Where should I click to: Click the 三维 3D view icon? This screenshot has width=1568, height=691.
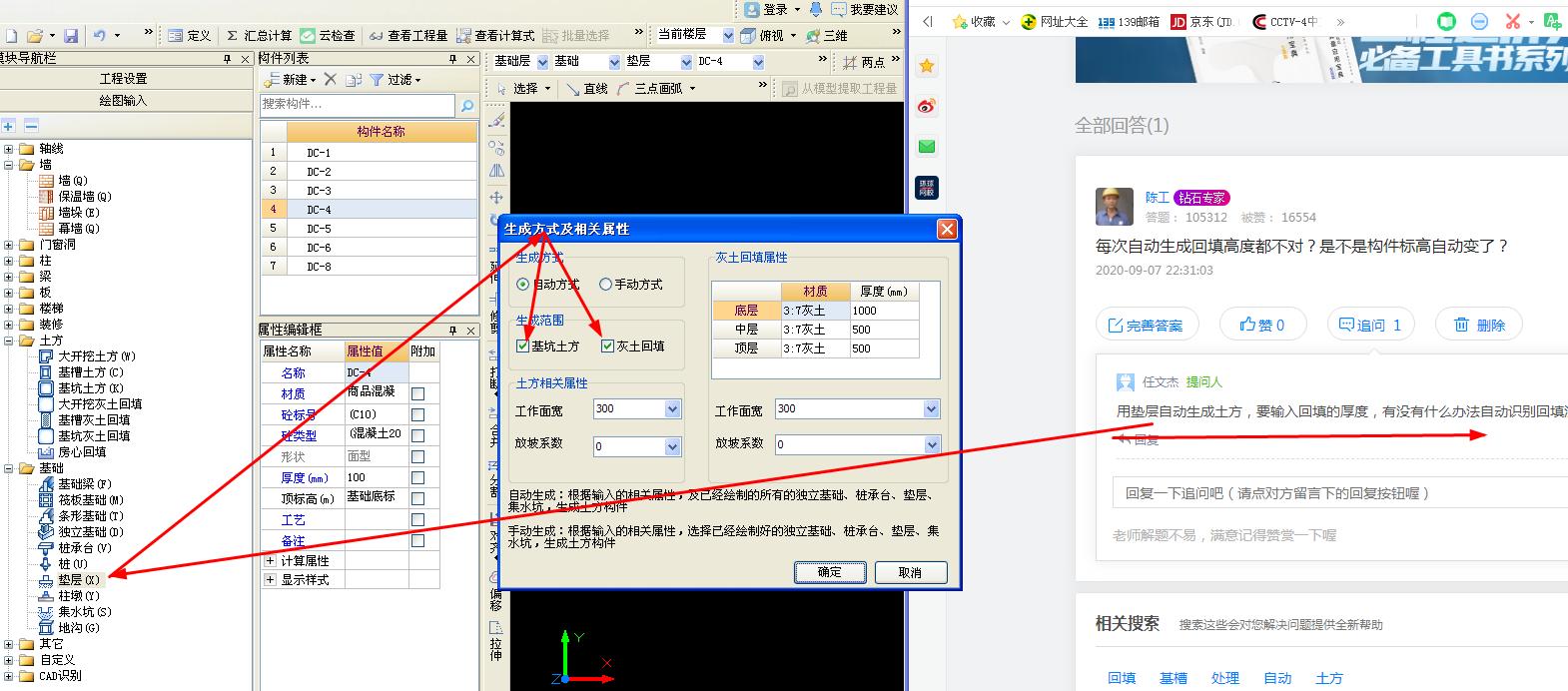coord(813,35)
